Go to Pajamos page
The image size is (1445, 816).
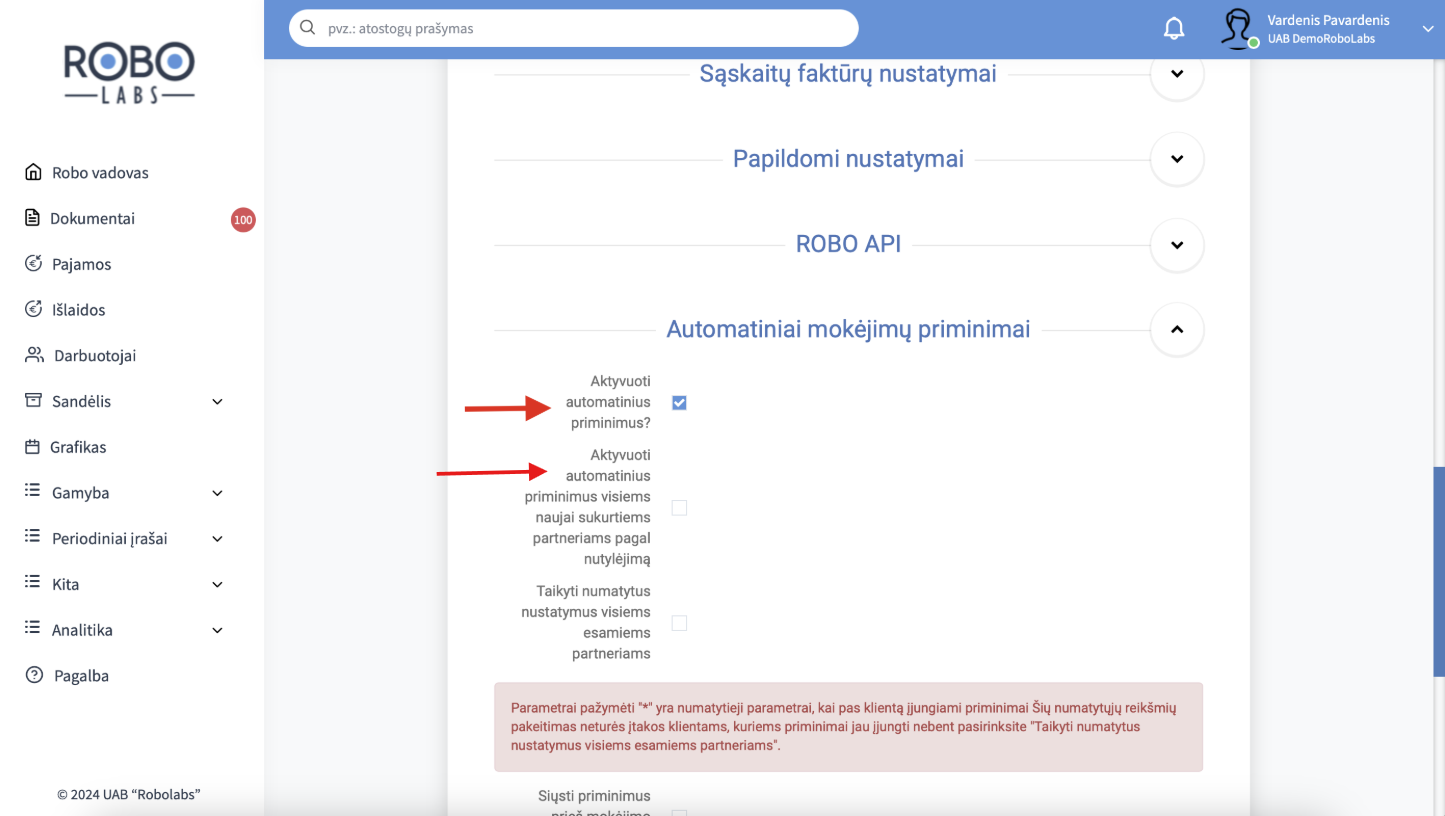(81, 264)
